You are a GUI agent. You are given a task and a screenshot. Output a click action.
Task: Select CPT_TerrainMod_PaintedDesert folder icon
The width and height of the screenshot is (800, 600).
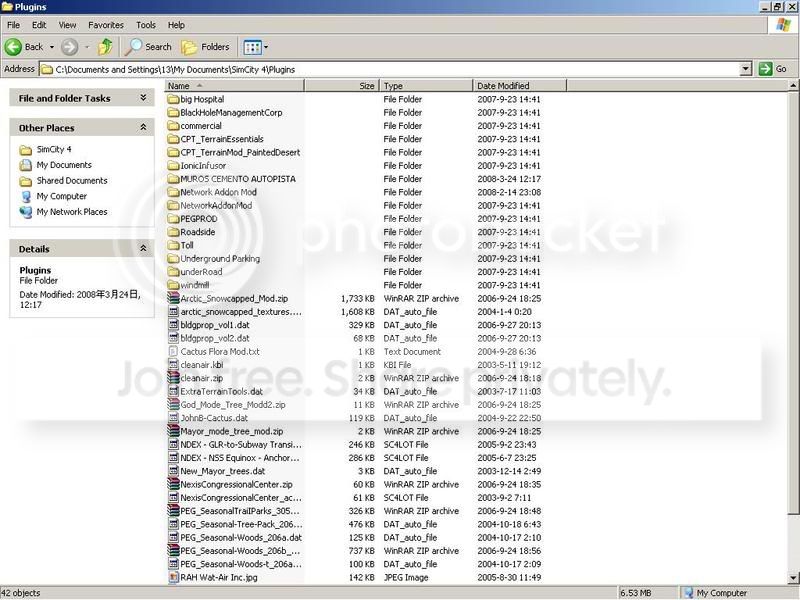pyautogui.click(x=173, y=152)
